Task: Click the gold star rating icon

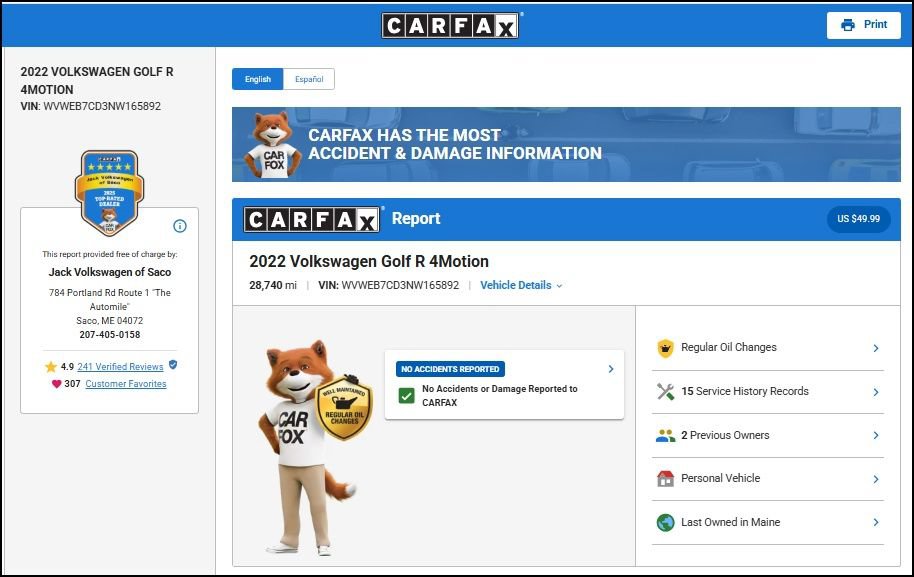Action: tap(51, 367)
